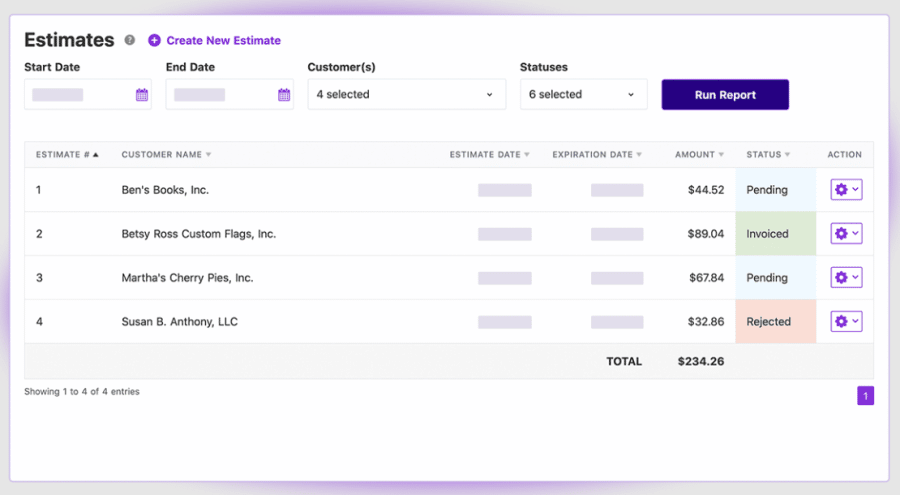Sort table by Amount column header
This screenshot has height=495, width=900.
click(x=699, y=154)
